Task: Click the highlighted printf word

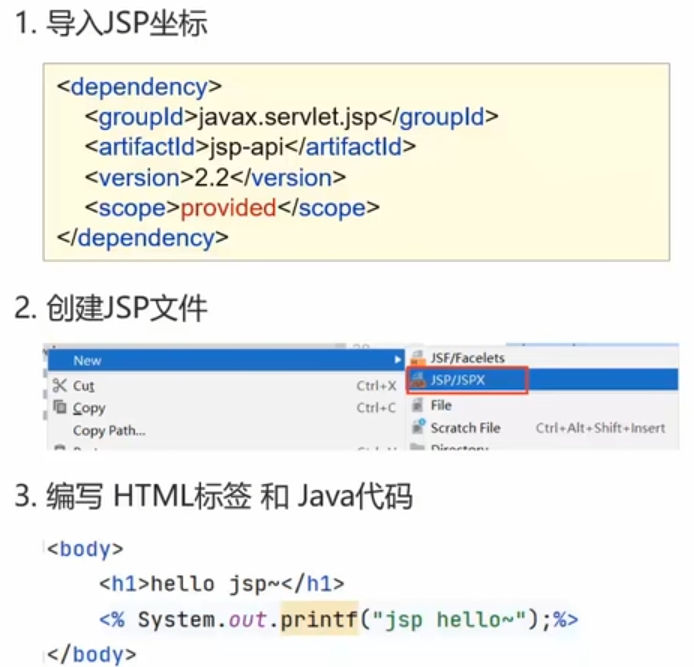Action: [x=319, y=619]
